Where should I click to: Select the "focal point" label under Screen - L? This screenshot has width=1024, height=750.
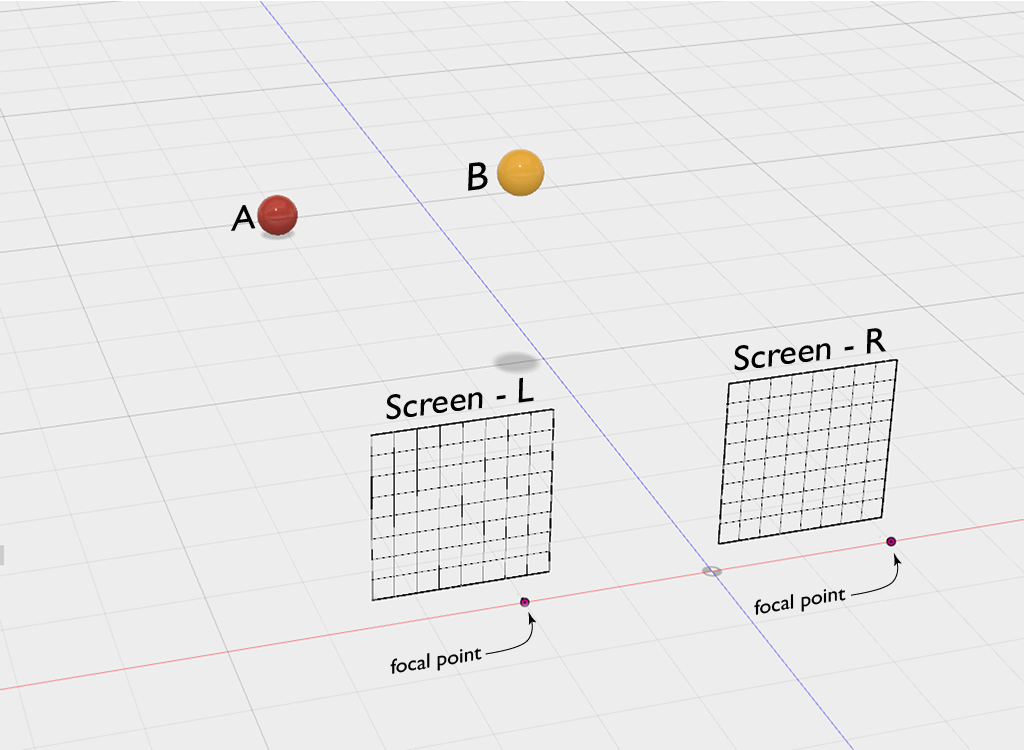click(436, 660)
